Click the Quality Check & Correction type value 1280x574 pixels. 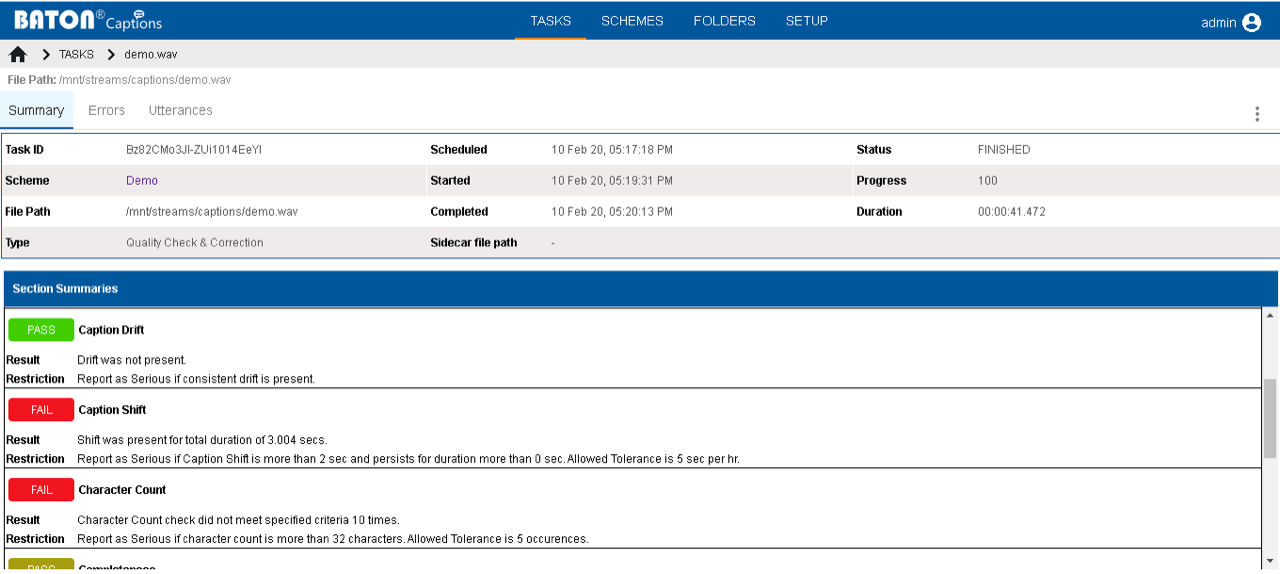tap(195, 243)
